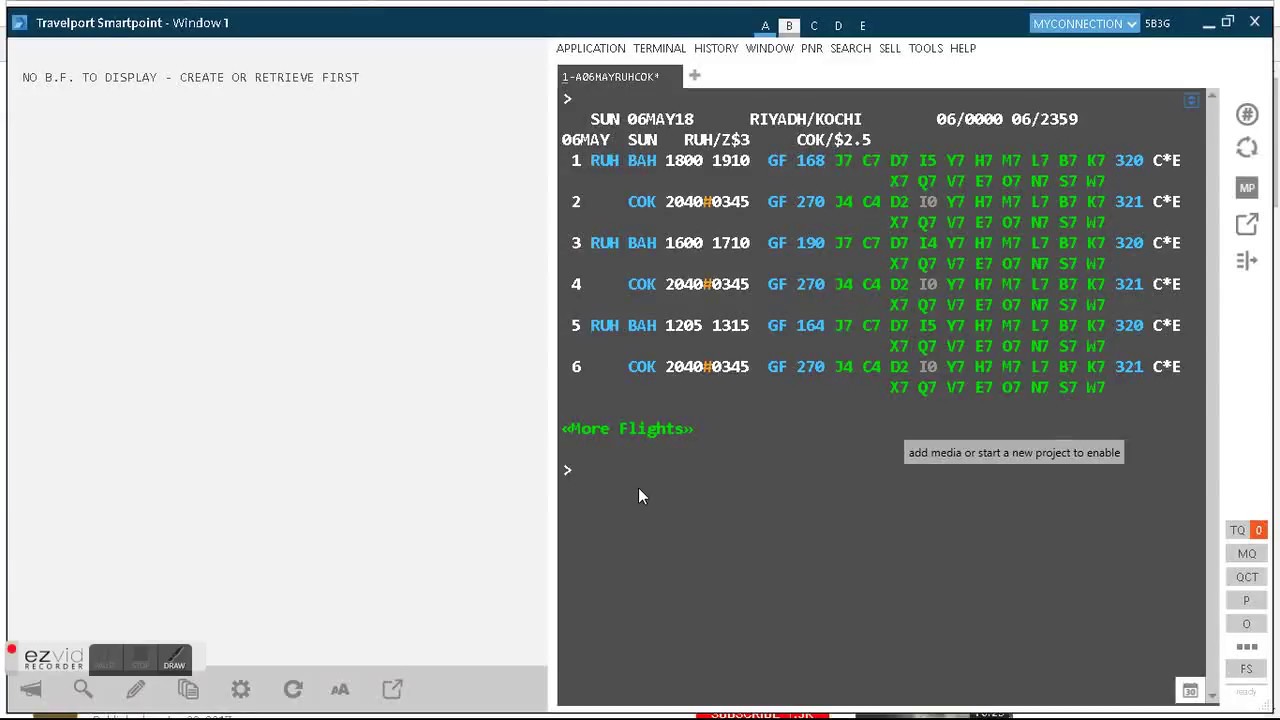Click flight number 164 on line 5

pyautogui.click(x=810, y=325)
